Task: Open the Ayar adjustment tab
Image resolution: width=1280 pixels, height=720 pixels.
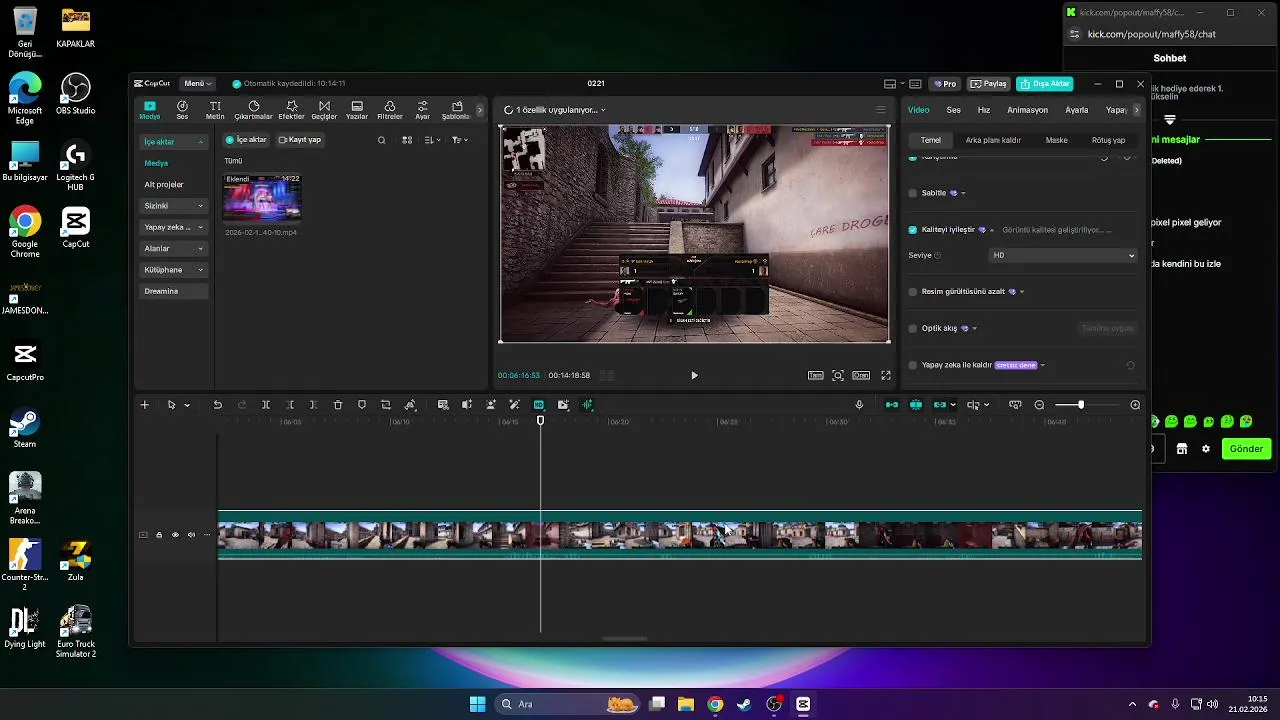Action: click(x=423, y=110)
